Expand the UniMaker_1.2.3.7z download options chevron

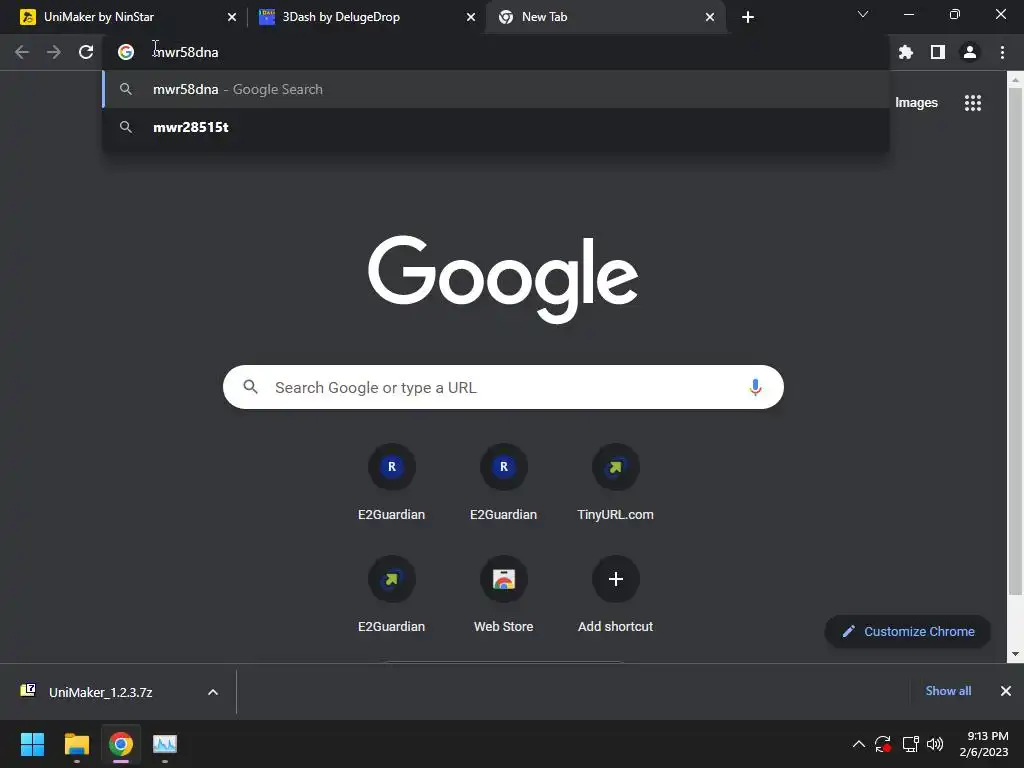tap(213, 692)
